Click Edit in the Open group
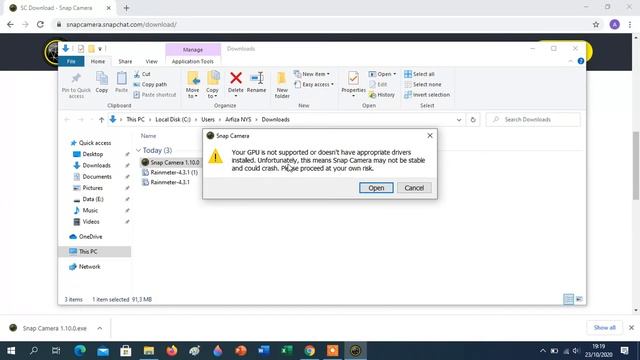Viewport: 640px width, 360px height. [378, 84]
